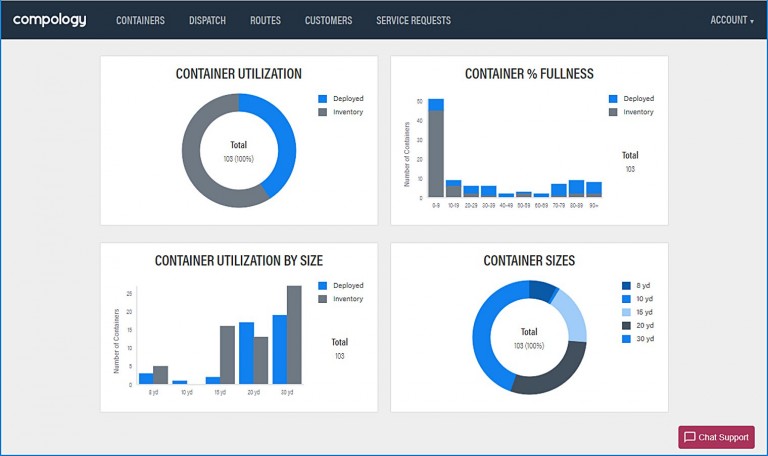Toggle Inventory legend in Utilization By Size
This screenshot has width=768, height=456.
(340, 298)
